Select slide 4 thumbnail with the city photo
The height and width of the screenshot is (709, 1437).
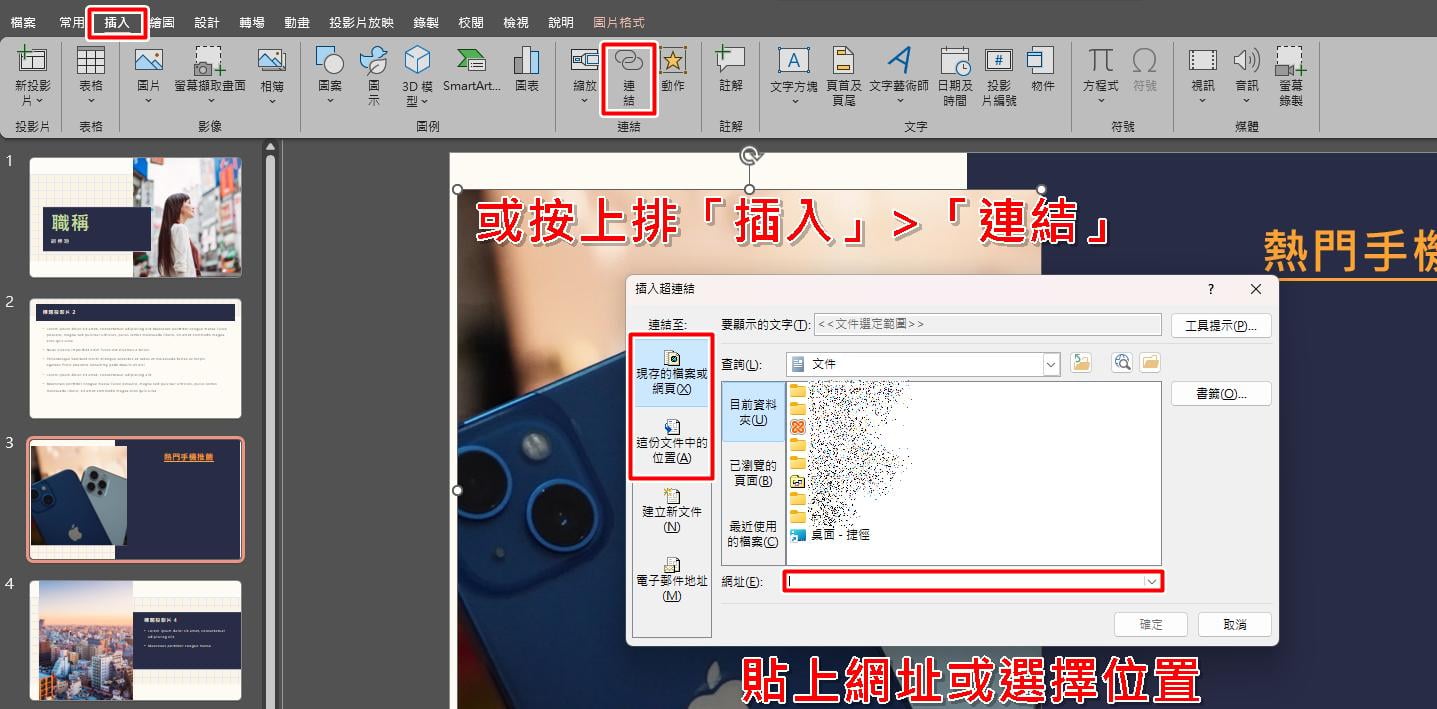click(135, 640)
